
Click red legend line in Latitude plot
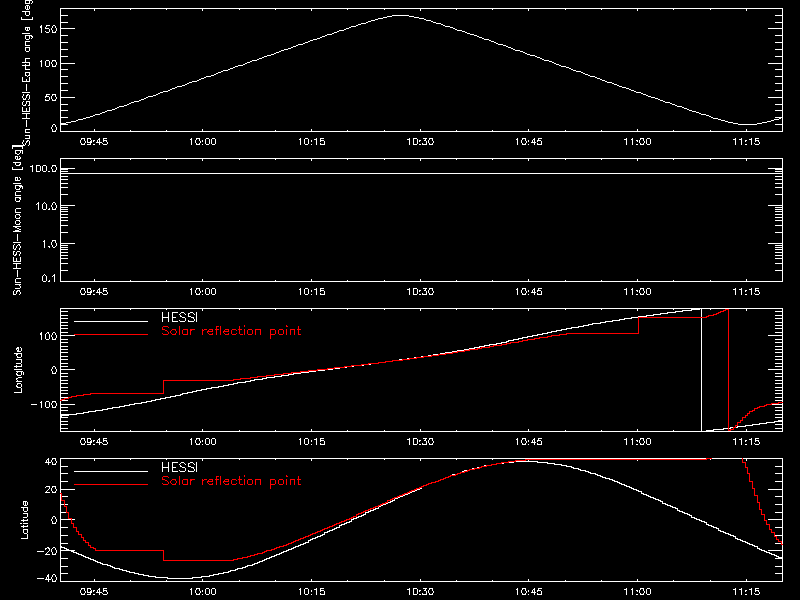point(111,485)
